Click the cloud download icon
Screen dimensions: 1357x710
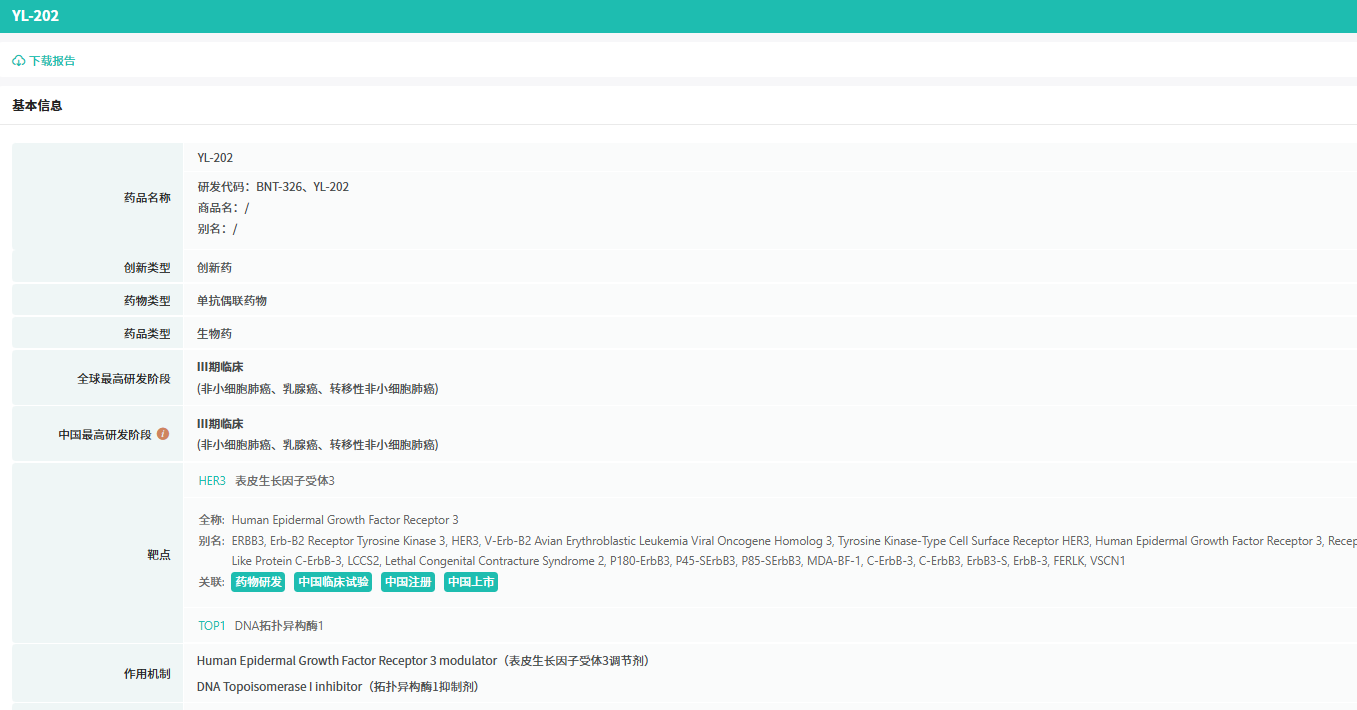coord(19,61)
